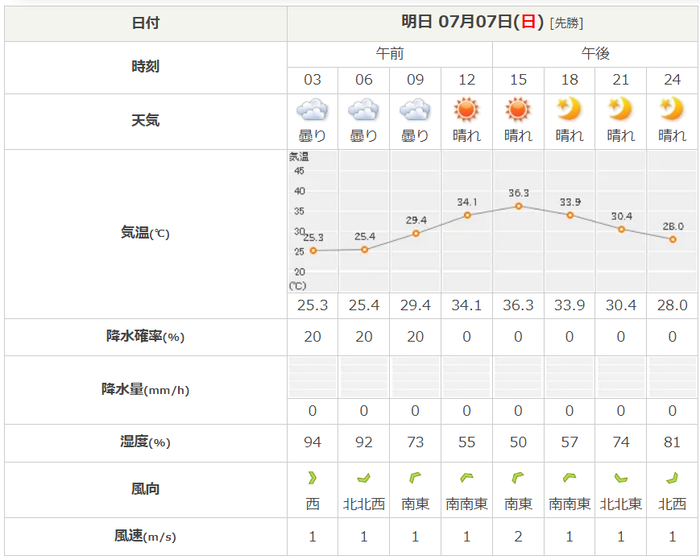Click humidity value 73
The height and width of the screenshot is (556, 700).
coord(415,442)
